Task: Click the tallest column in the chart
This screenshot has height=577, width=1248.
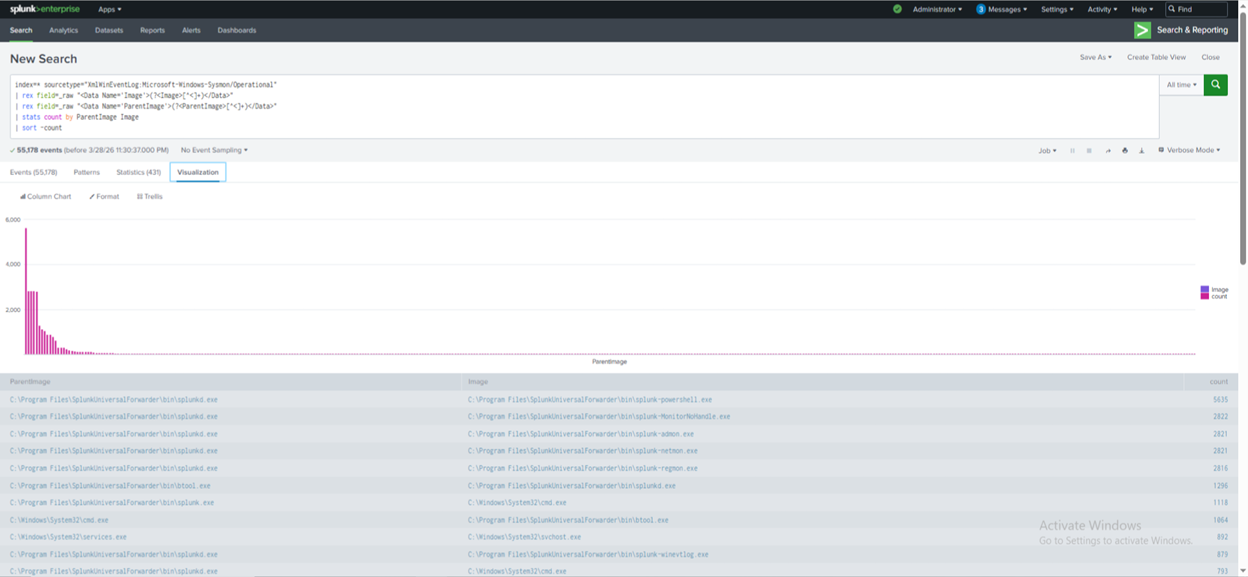Action: click(25, 291)
